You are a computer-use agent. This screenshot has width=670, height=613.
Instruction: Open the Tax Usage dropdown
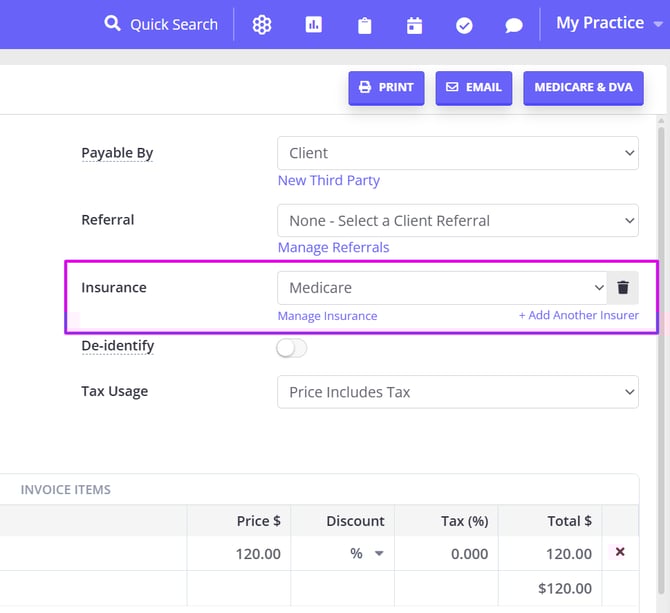pyautogui.click(x=457, y=392)
